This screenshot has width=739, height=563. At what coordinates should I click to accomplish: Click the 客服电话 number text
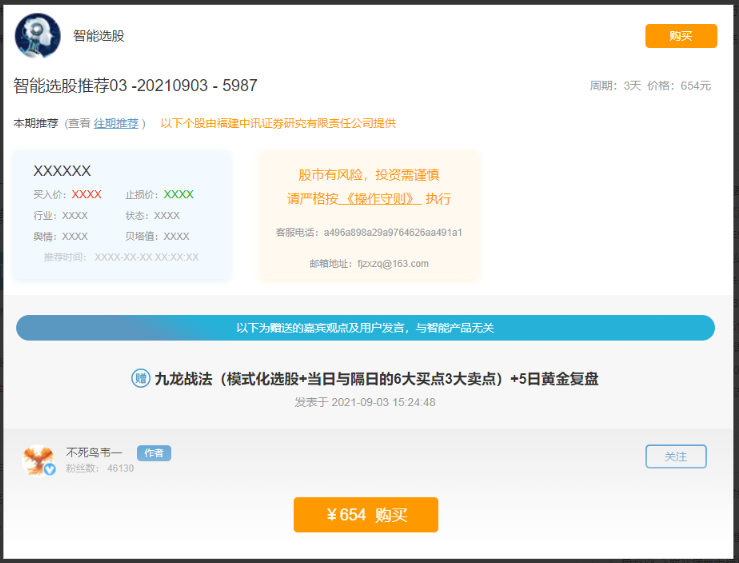pos(392,232)
